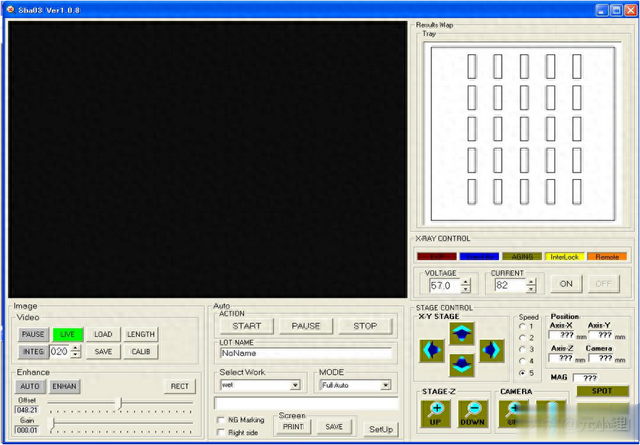Click SAVE in Video panel
The width and height of the screenshot is (640, 445).
point(103,352)
